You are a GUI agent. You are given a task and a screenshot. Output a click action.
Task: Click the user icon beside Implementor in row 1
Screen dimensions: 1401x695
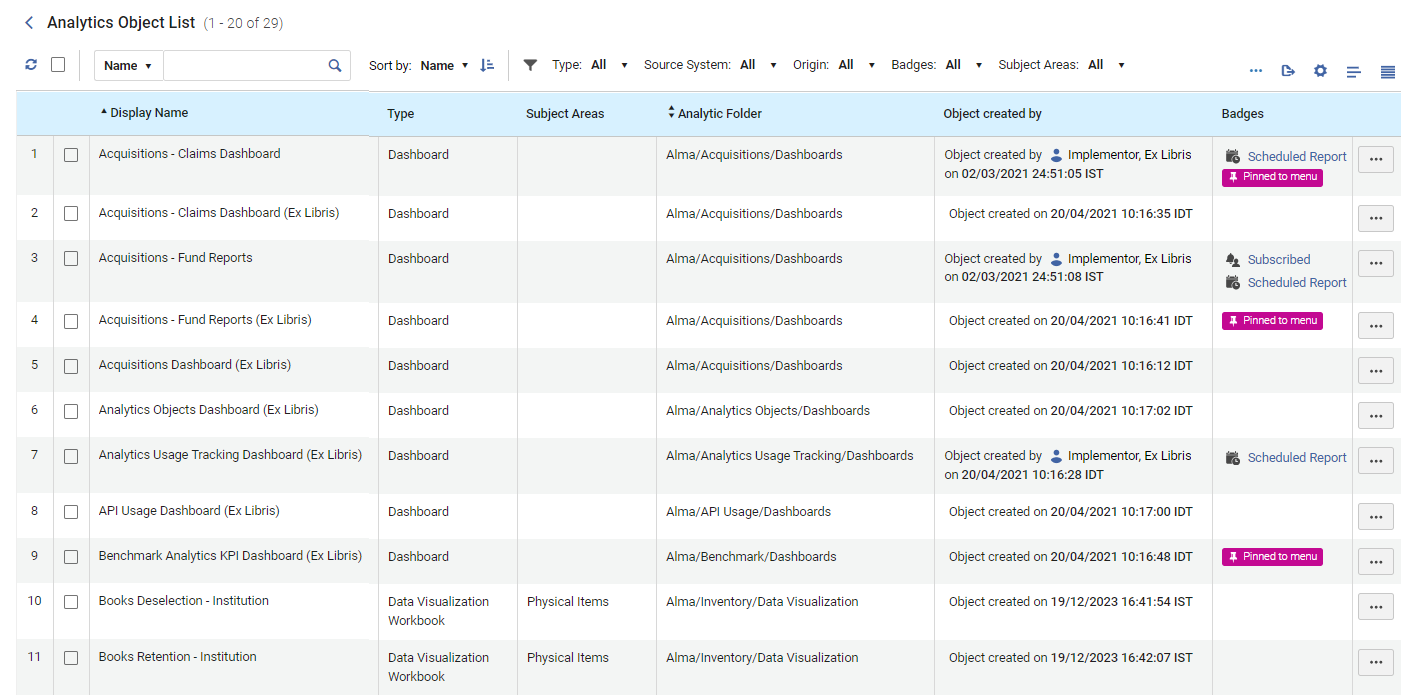point(1056,155)
